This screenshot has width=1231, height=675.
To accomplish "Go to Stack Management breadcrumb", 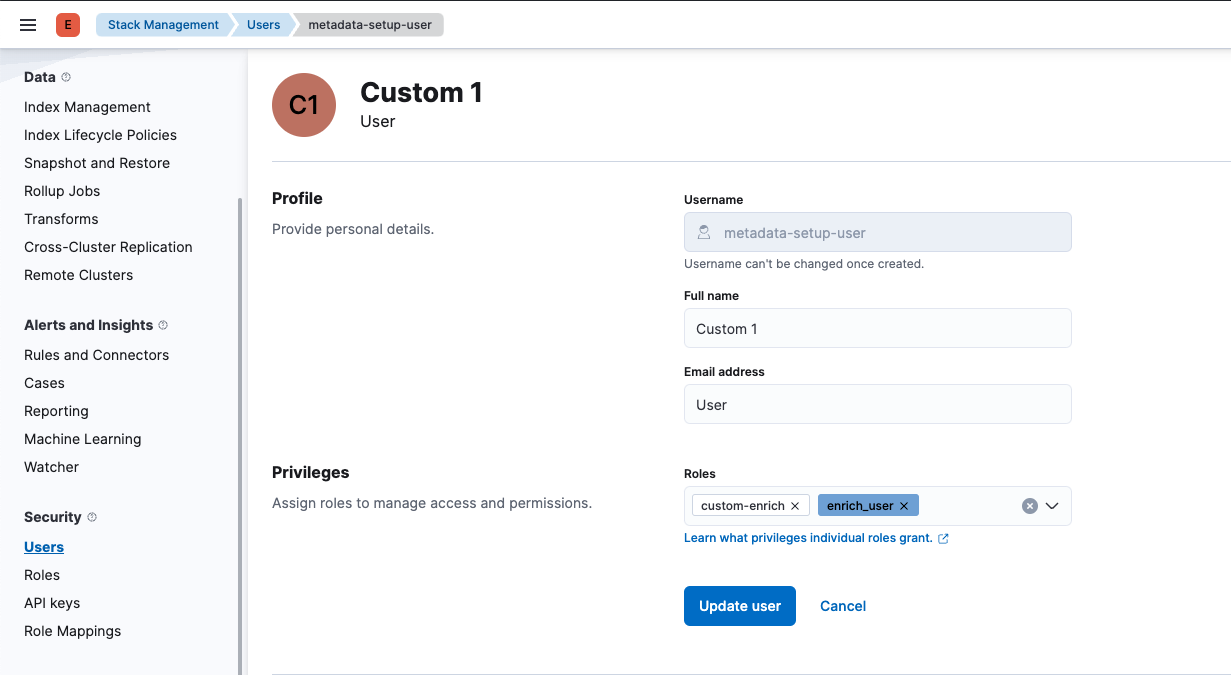I will pyautogui.click(x=163, y=25).
